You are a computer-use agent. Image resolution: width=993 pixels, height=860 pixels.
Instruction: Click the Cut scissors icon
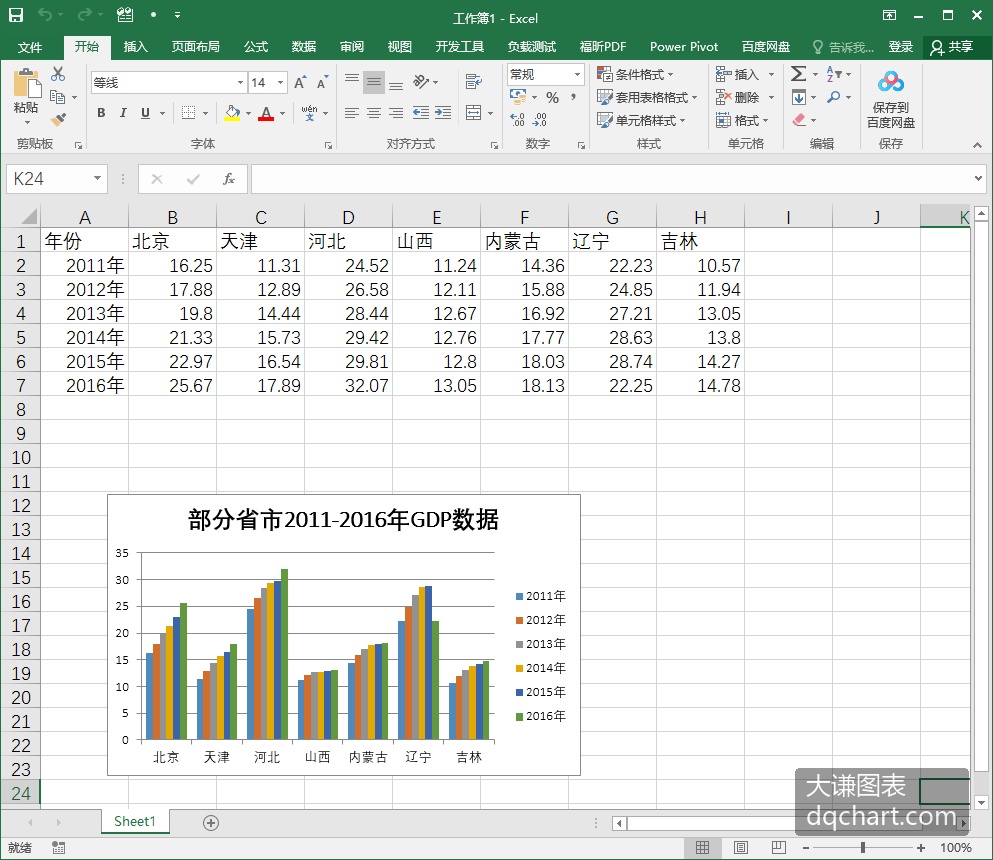tap(58, 74)
